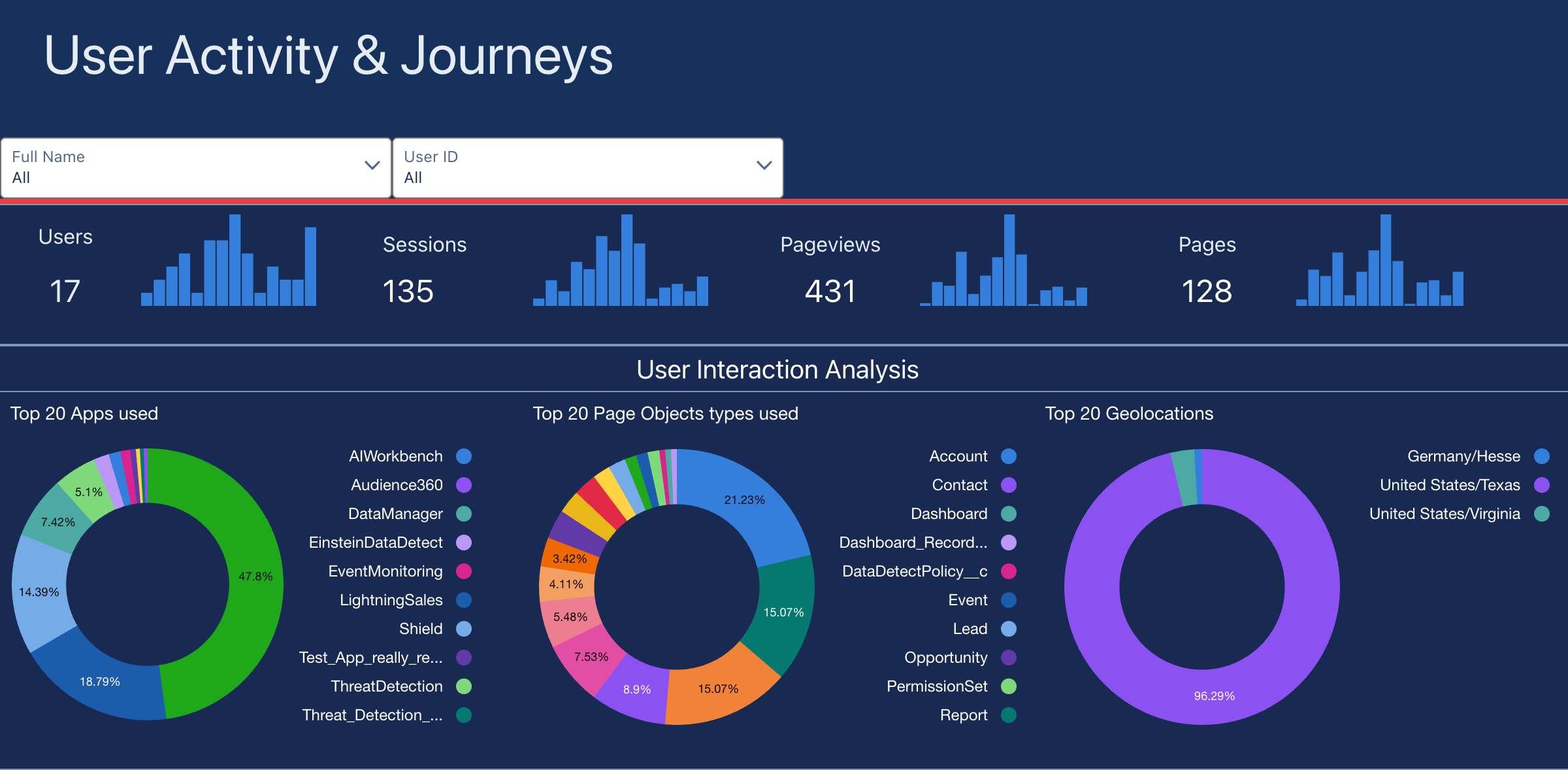Image resolution: width=1568 pixels, height=770 pixels.
Task: Open the Full Name filter dropdown
Action: 196,167
